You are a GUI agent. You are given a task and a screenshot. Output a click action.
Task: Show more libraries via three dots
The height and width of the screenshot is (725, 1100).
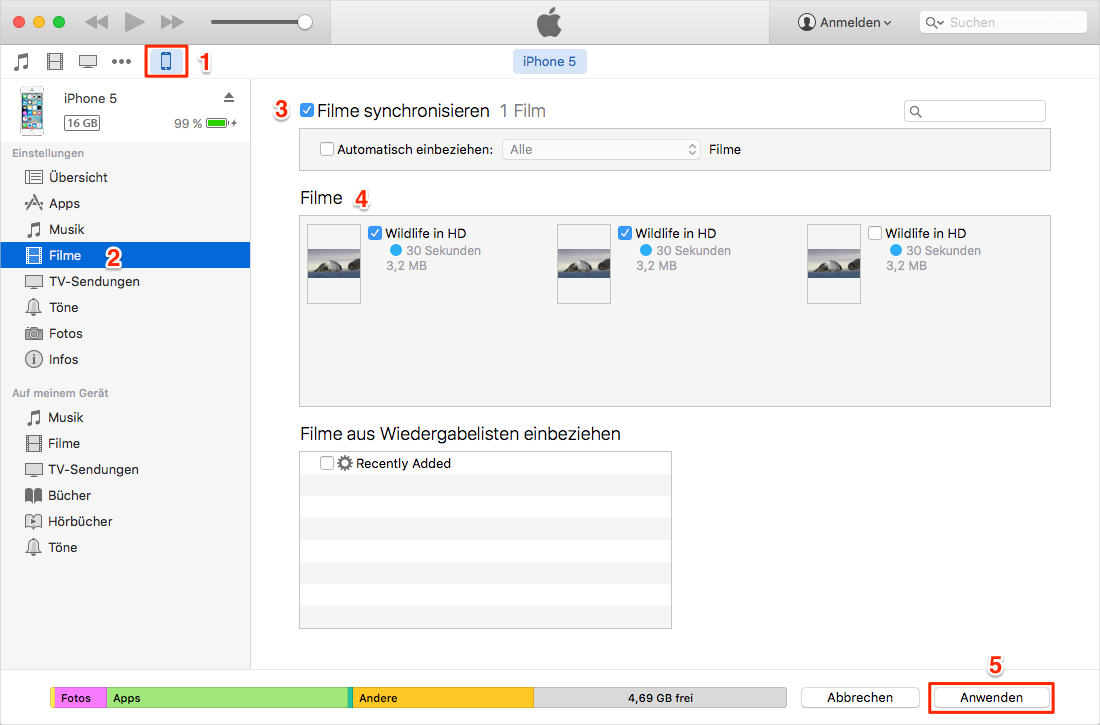click(121, 62)
